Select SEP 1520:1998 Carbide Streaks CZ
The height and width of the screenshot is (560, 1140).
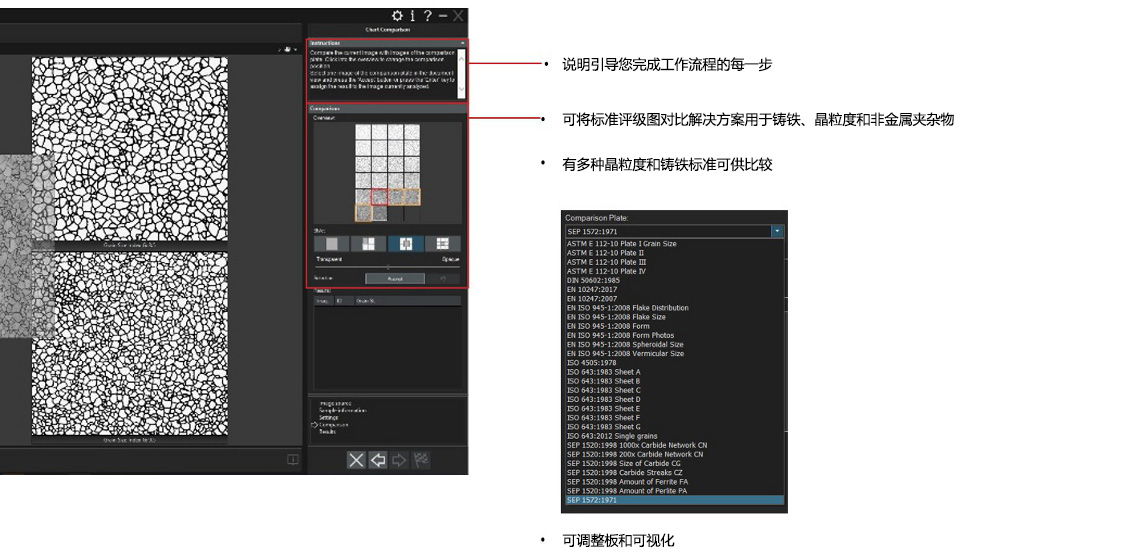point(625,472)
